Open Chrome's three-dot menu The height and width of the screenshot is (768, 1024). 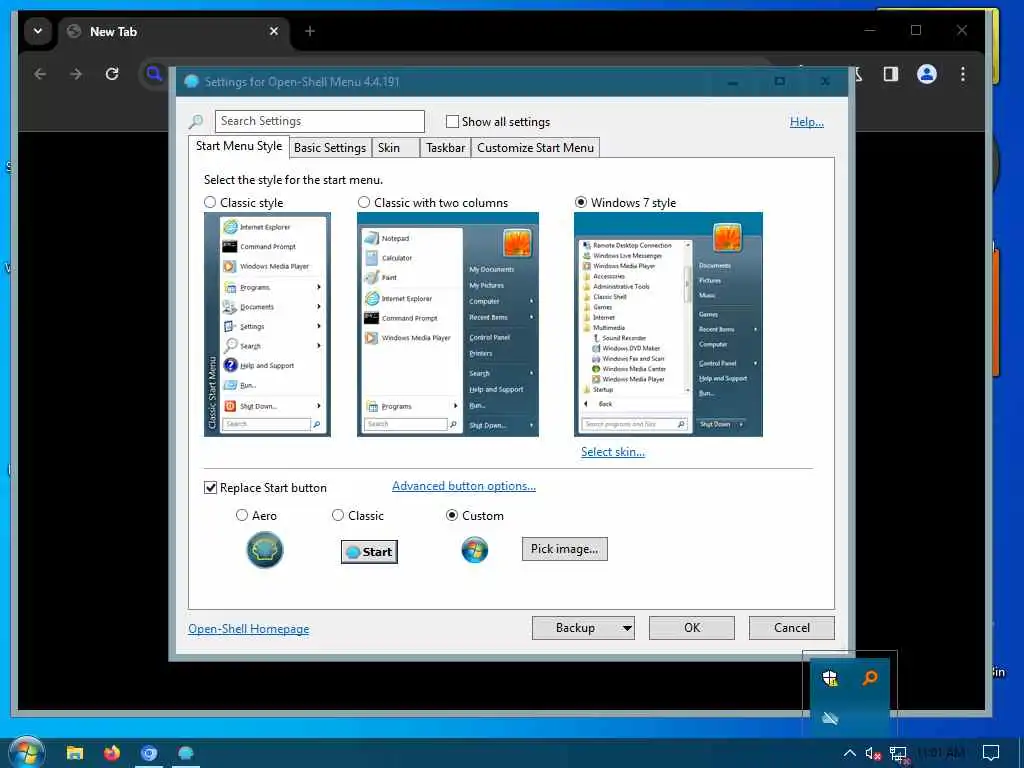pyautogui.click(x=963, y=74)
